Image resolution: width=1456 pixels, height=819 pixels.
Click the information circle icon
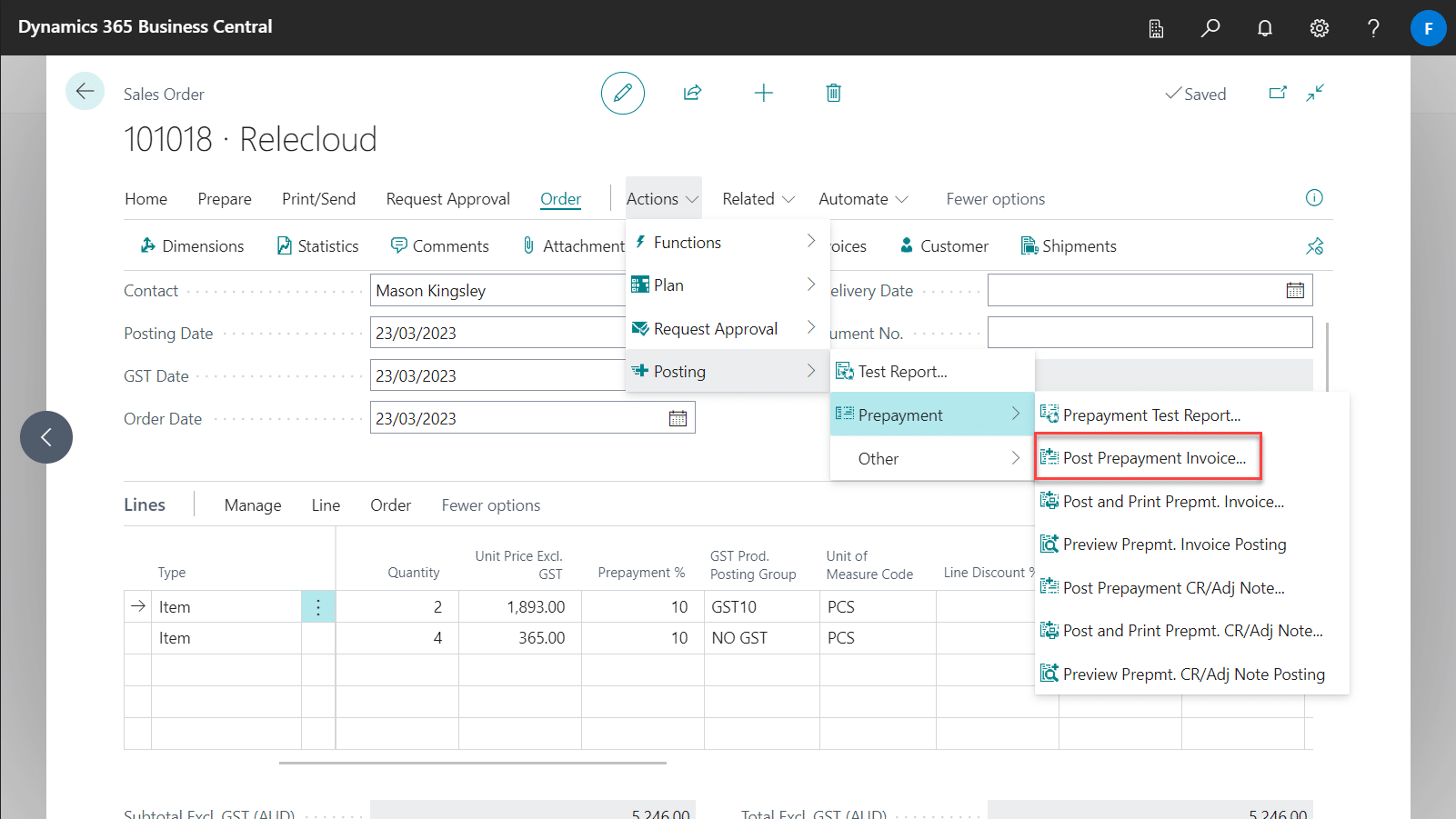pos(1314,197)
